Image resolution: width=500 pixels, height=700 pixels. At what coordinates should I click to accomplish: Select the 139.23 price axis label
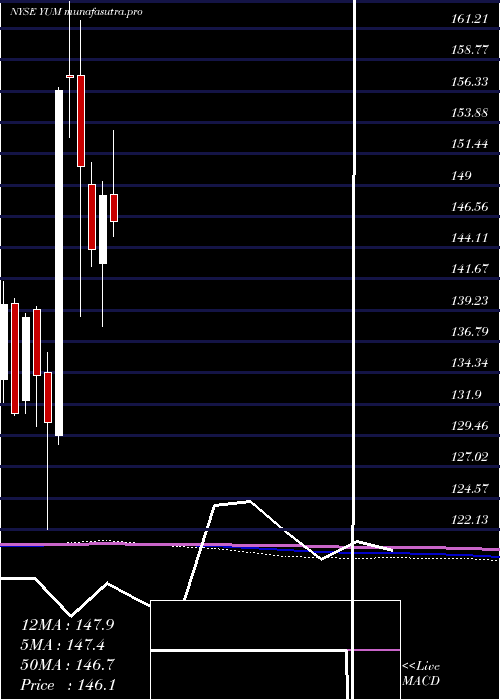tap(469, 300)
